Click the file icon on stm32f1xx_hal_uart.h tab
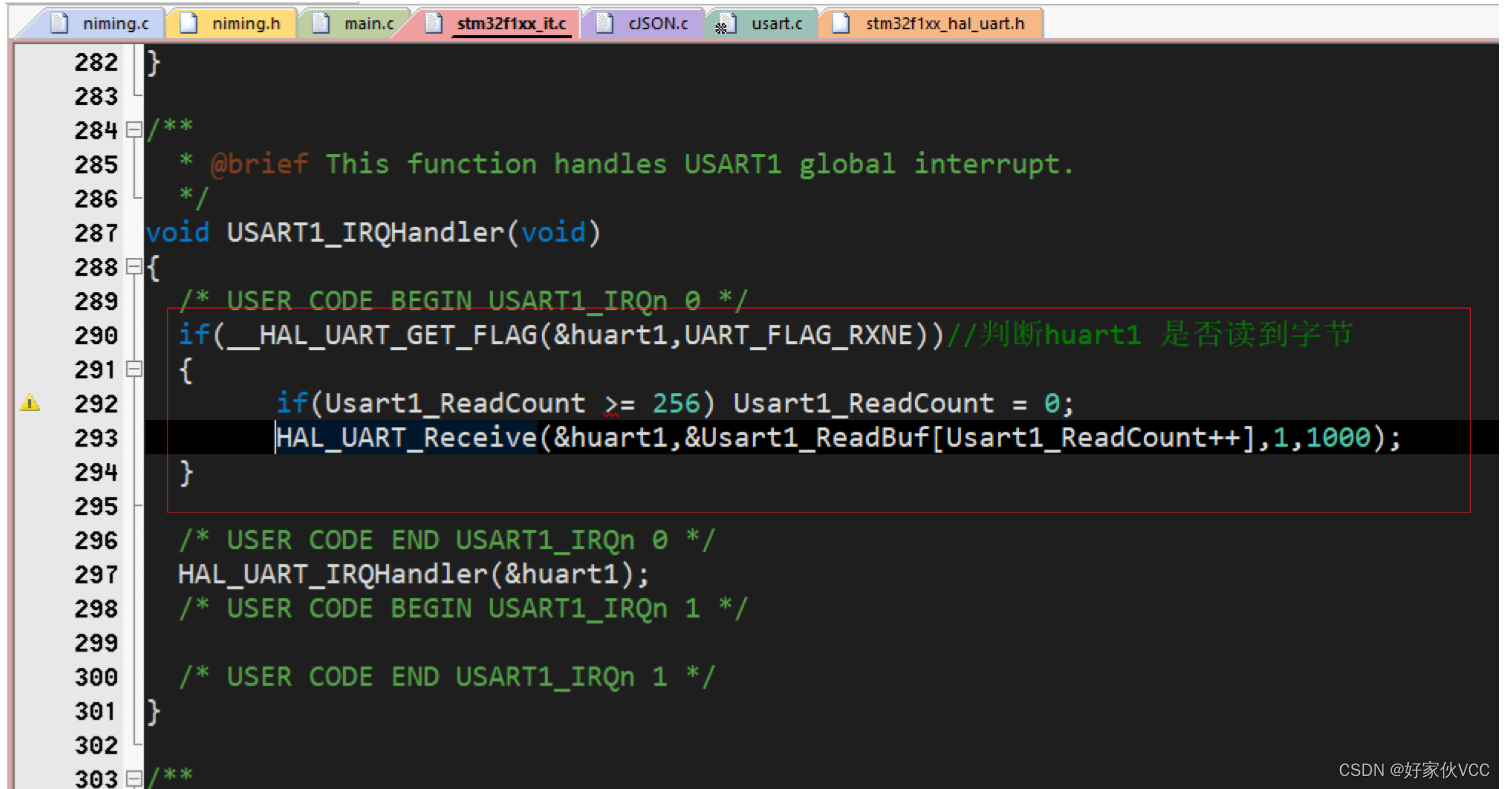The image size is (1506, 789). click(842, 23)
